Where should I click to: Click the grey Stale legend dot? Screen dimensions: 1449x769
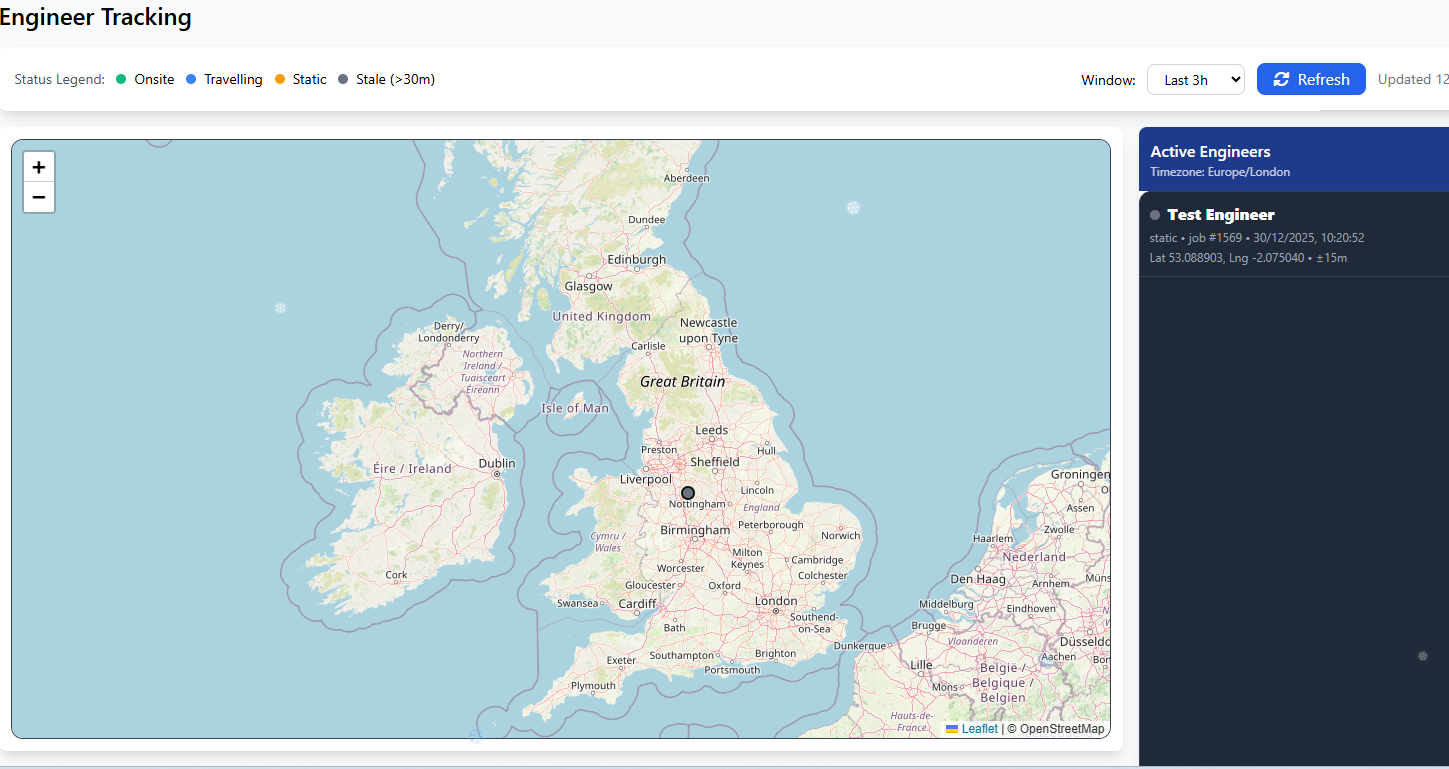pos(343,80)
